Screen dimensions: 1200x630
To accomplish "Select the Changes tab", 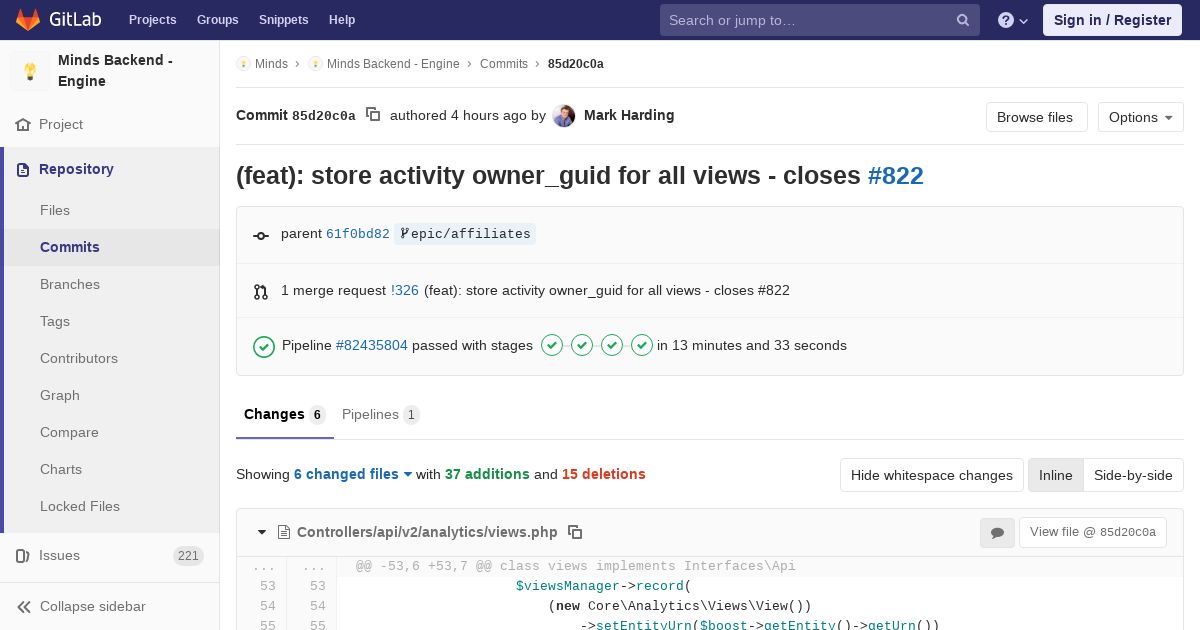I will pos(285,414).
